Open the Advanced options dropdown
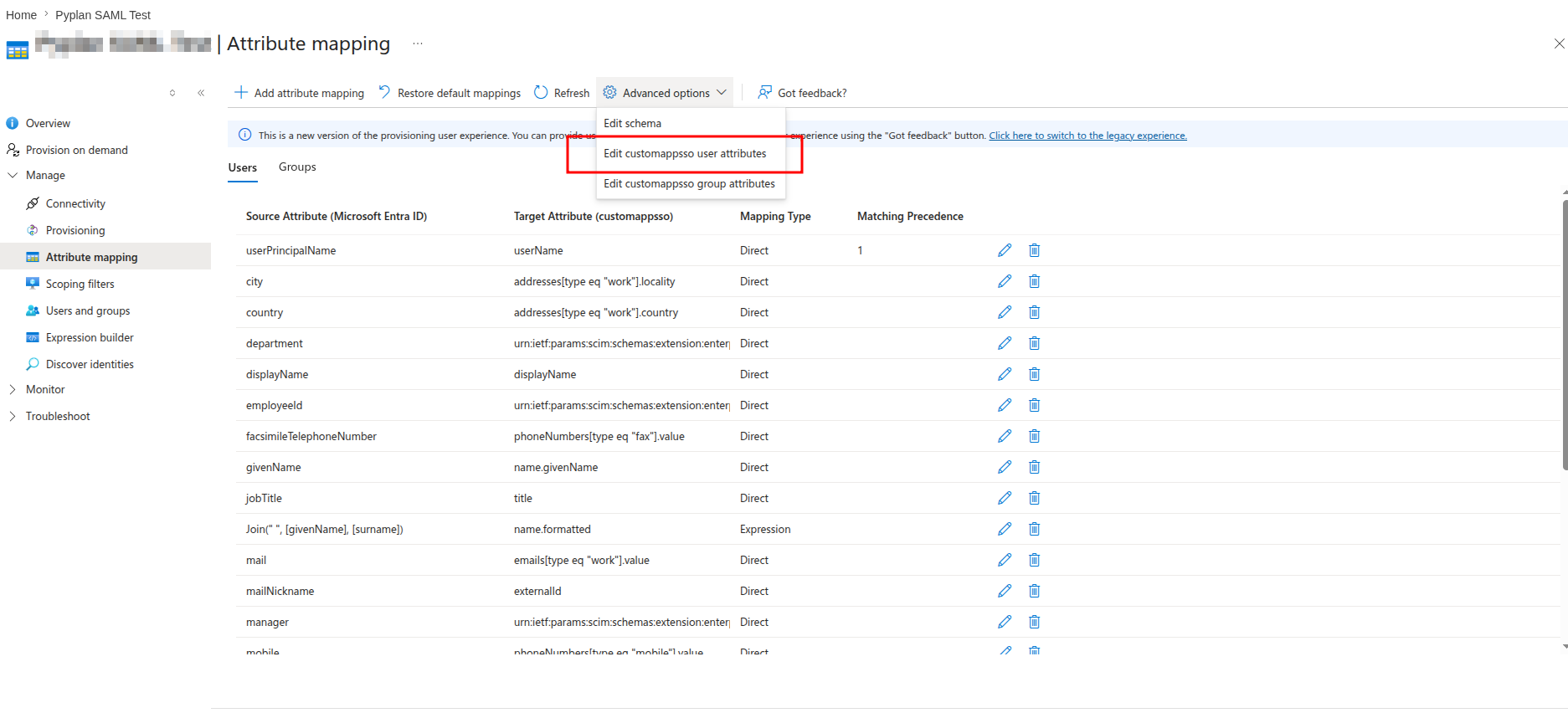The height and width of the screenshot is (718, 1568). click(x=665, y=93)
